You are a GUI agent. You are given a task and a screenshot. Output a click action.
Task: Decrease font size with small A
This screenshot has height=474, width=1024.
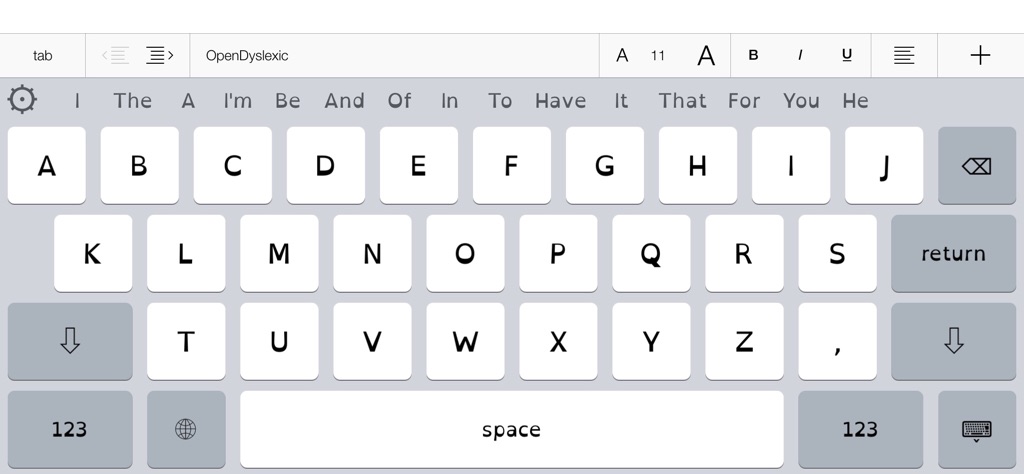[622, 55]
